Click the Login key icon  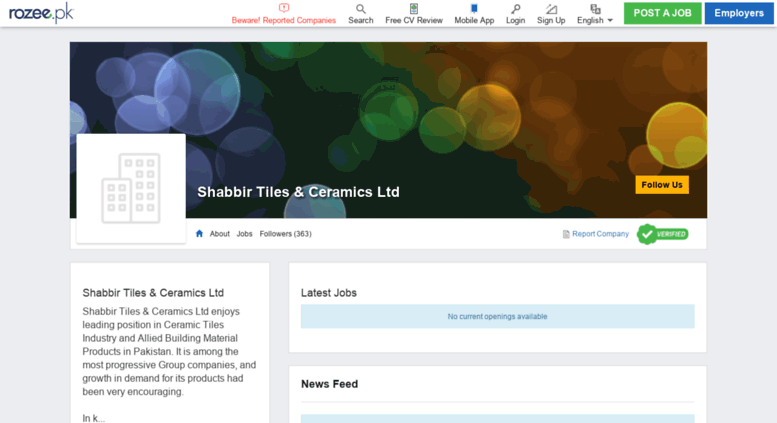click(515, 8)
